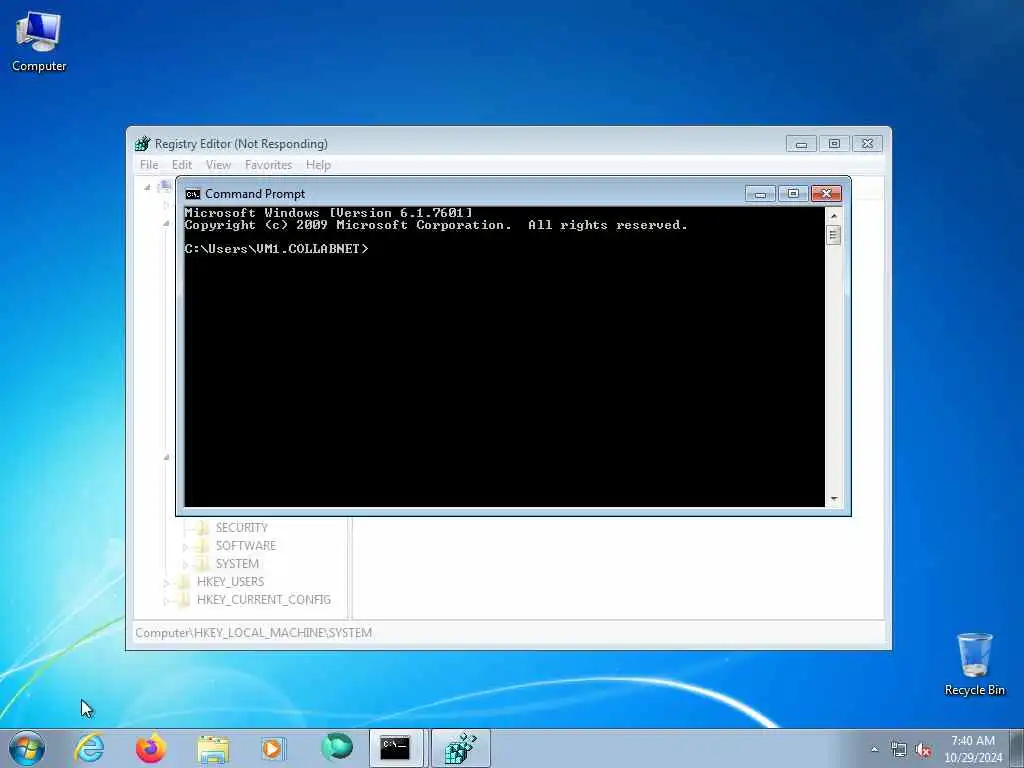
Task: Click the Show desktop button at taskbar end
Action: pos(1017,748)
